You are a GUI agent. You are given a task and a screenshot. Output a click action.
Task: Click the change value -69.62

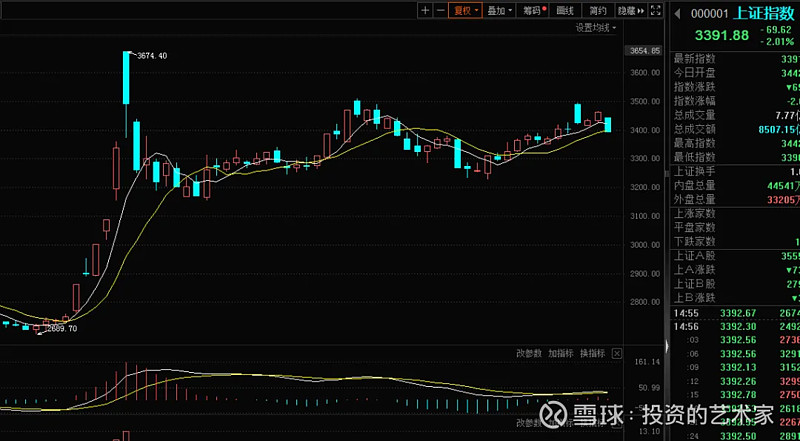[778, 30]
